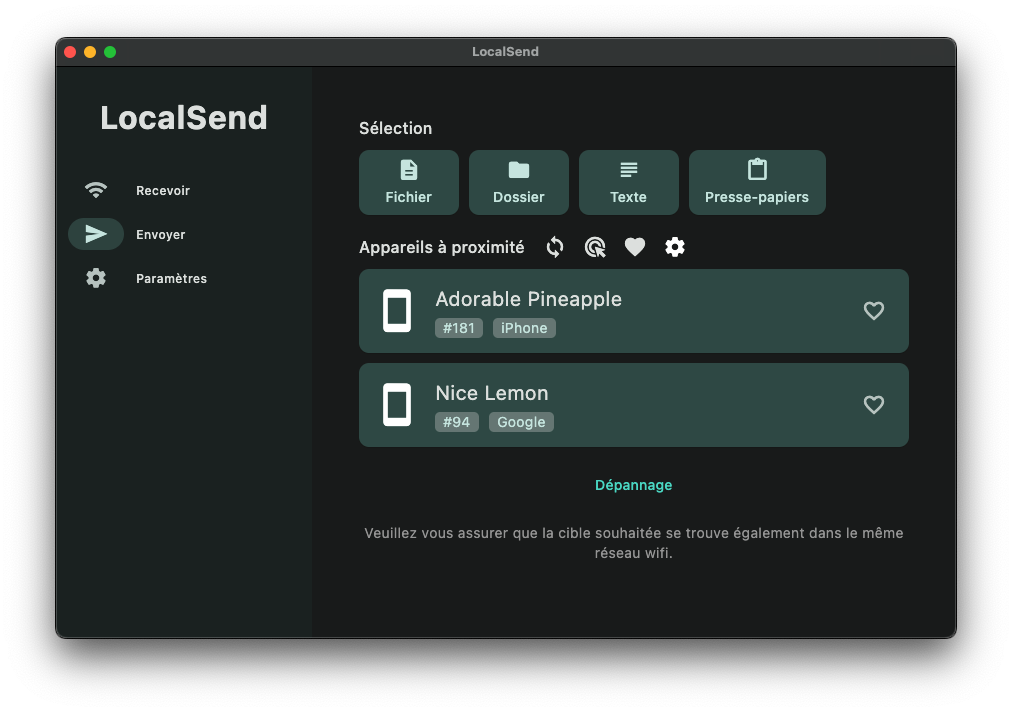Click the Recevoir wifi icon
The width and height of the screenshot is (1012, 712).
[x=96, y=190]
